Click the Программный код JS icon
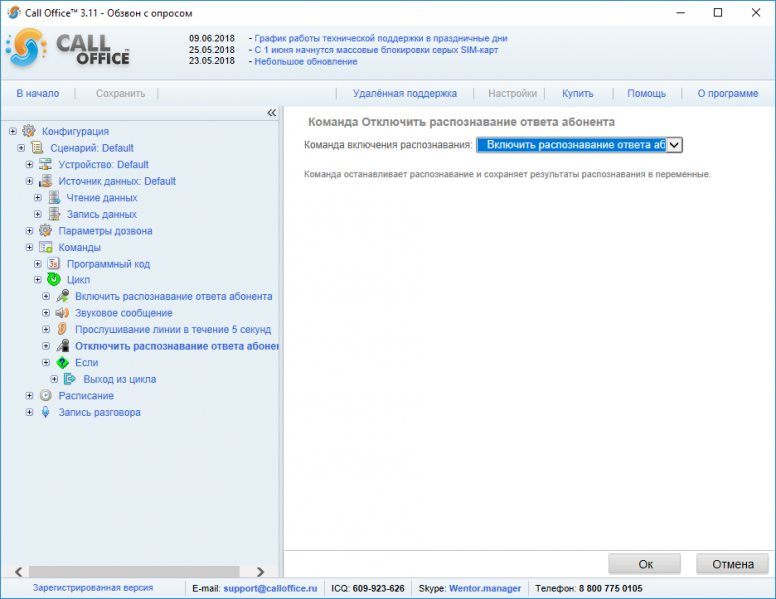The height and width of the screenshot is (599, 776). click(x=54, y=263)
